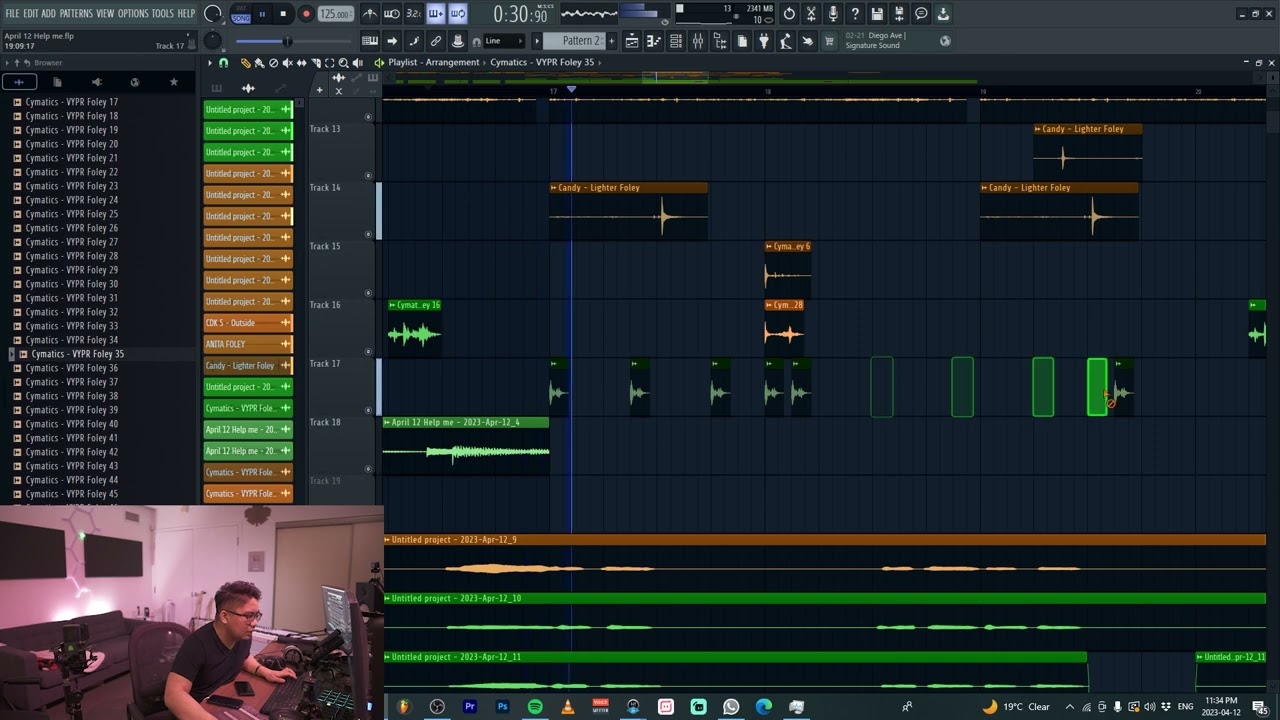
Task: Open the Channel rack icon
Action: tap(676, 41)
